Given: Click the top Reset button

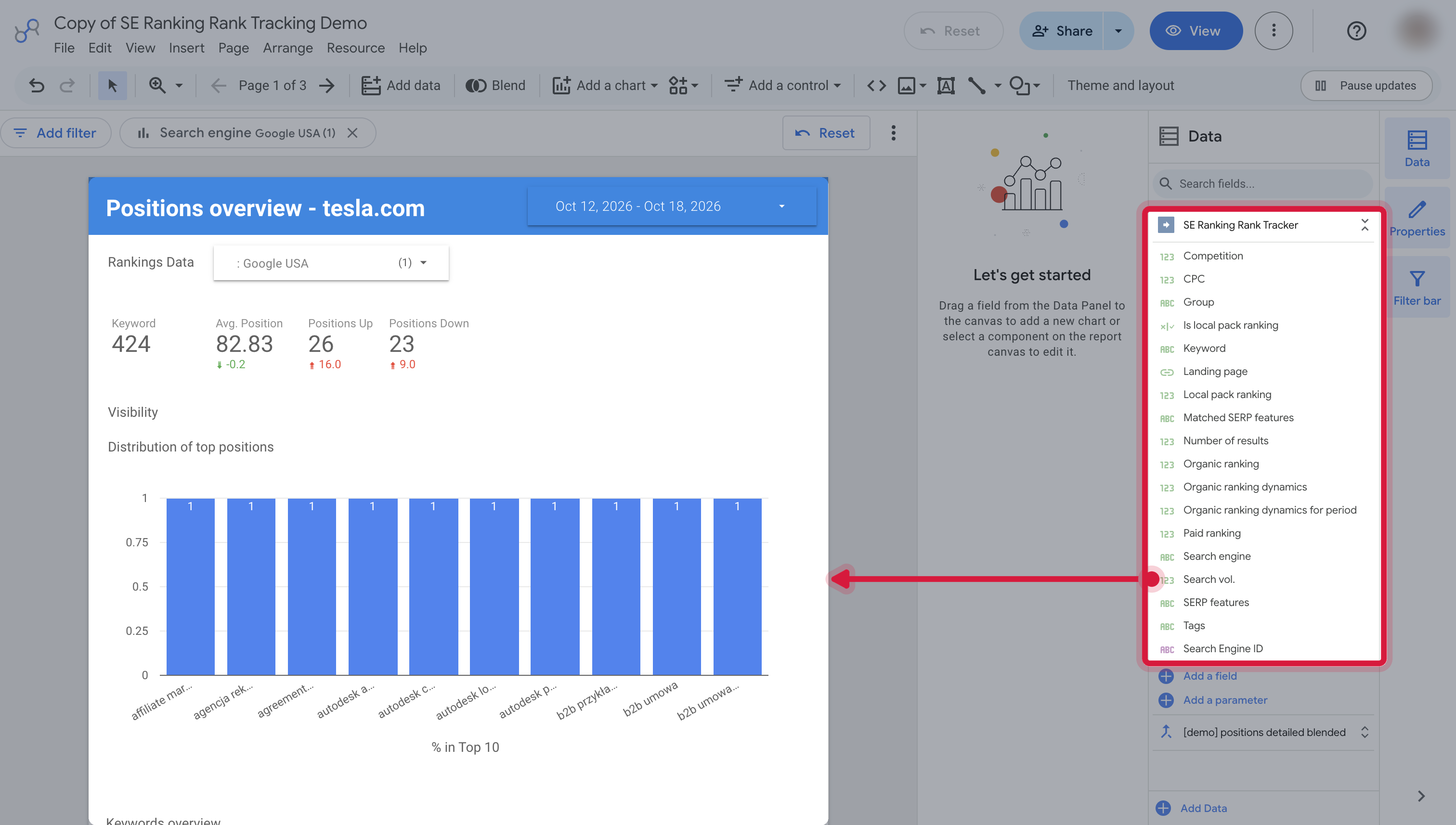Looking at the screenshot, I should 953,31.
